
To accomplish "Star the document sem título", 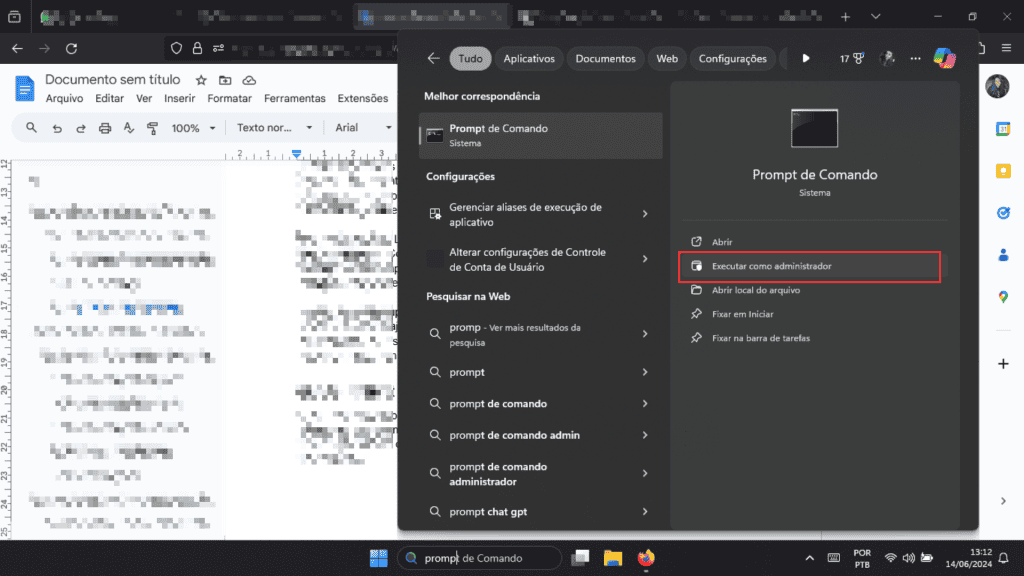I will coord(201,80).
